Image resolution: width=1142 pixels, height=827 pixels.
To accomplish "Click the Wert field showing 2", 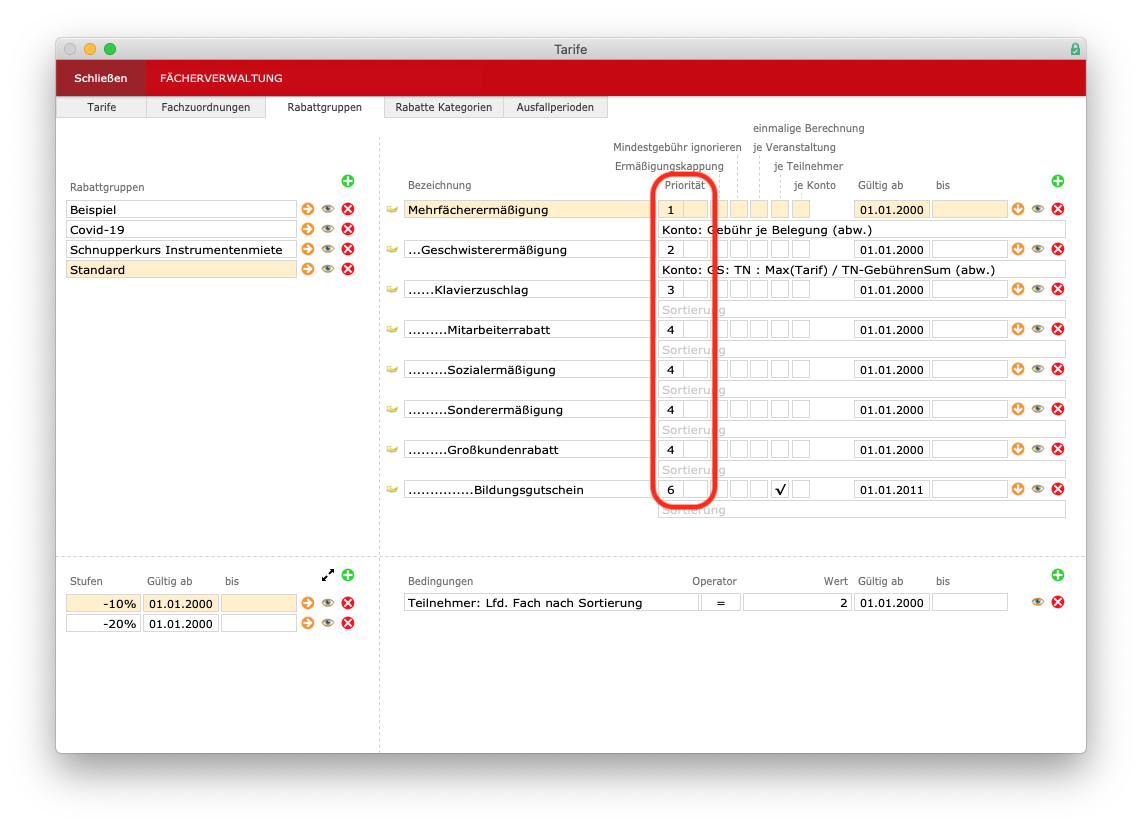I will coord(798,603).
